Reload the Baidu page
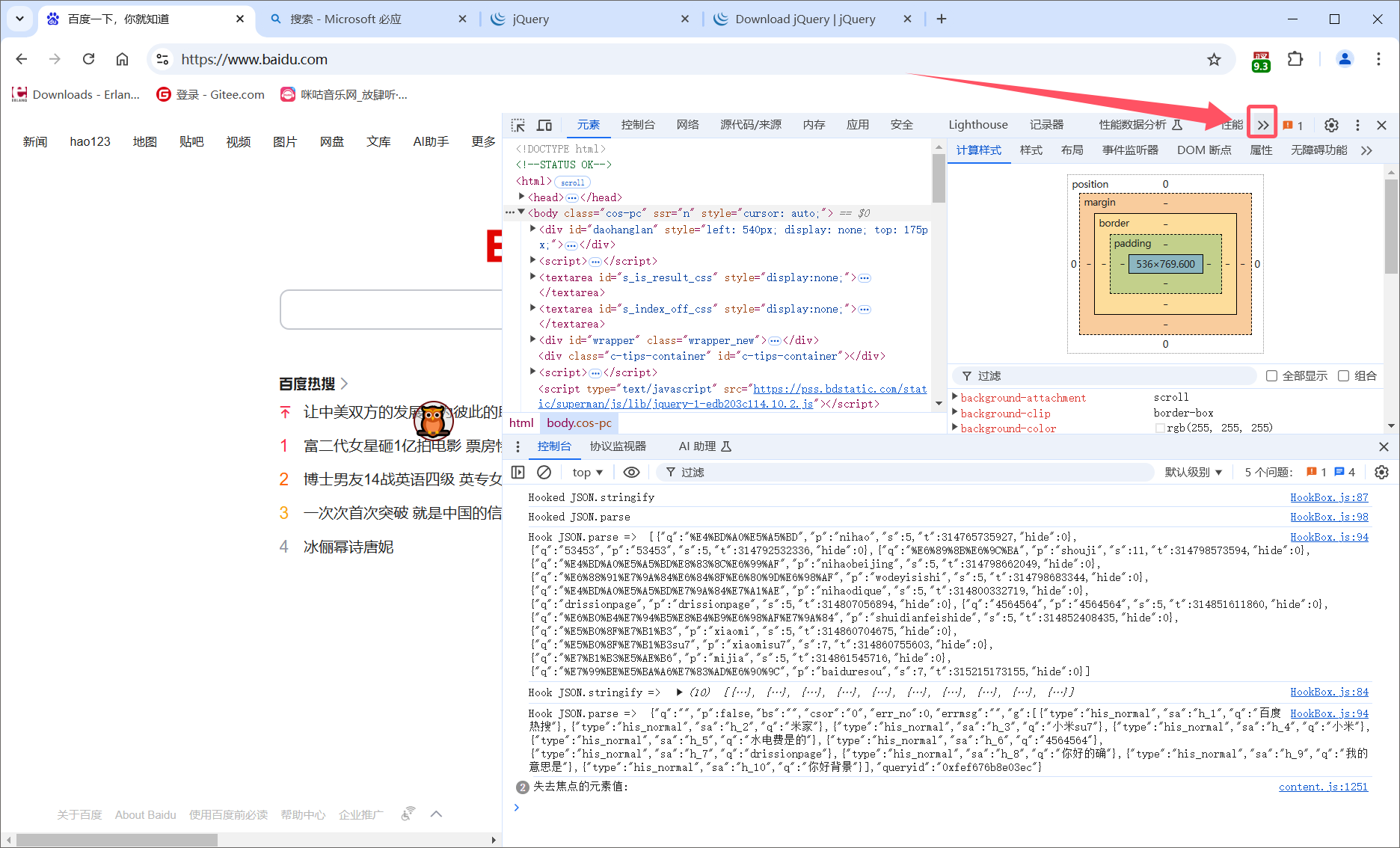1400x848 pixels. (88, 59)
